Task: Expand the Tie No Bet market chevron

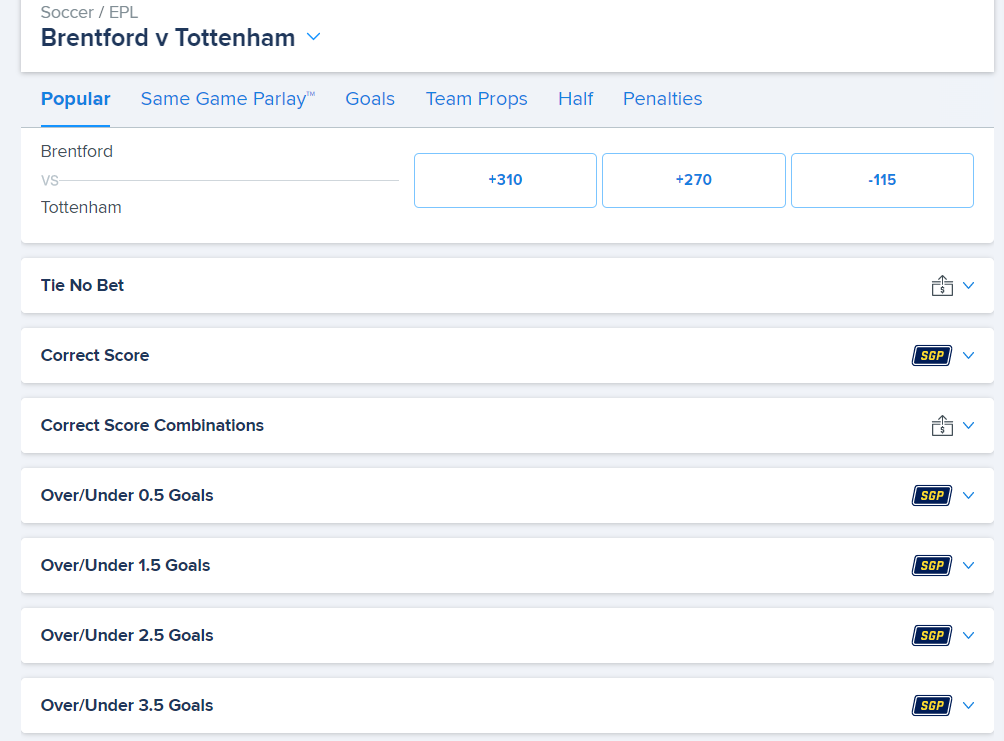Action: pos(969,286)
